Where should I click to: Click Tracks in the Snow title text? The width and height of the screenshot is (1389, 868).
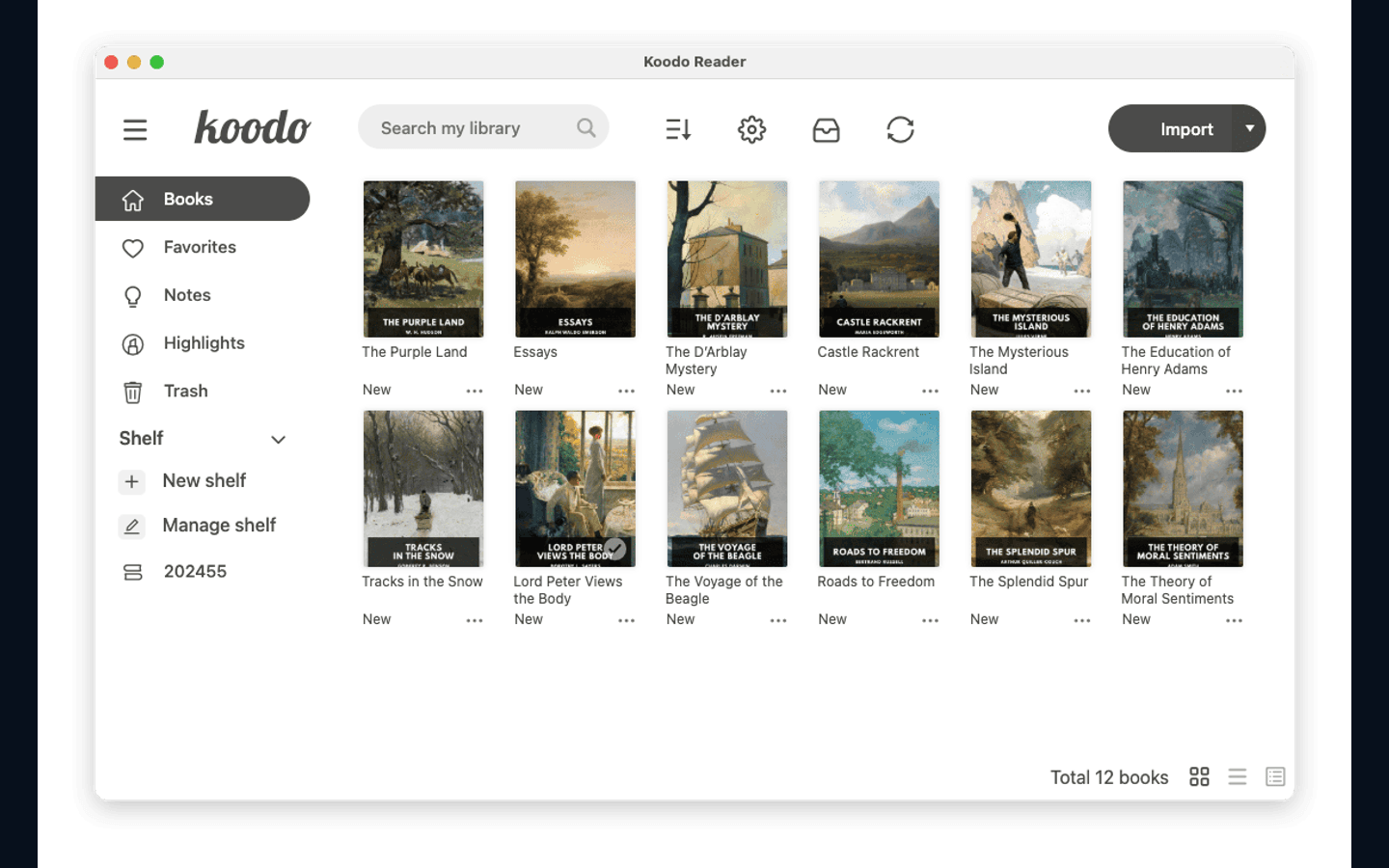pos(422,582)
